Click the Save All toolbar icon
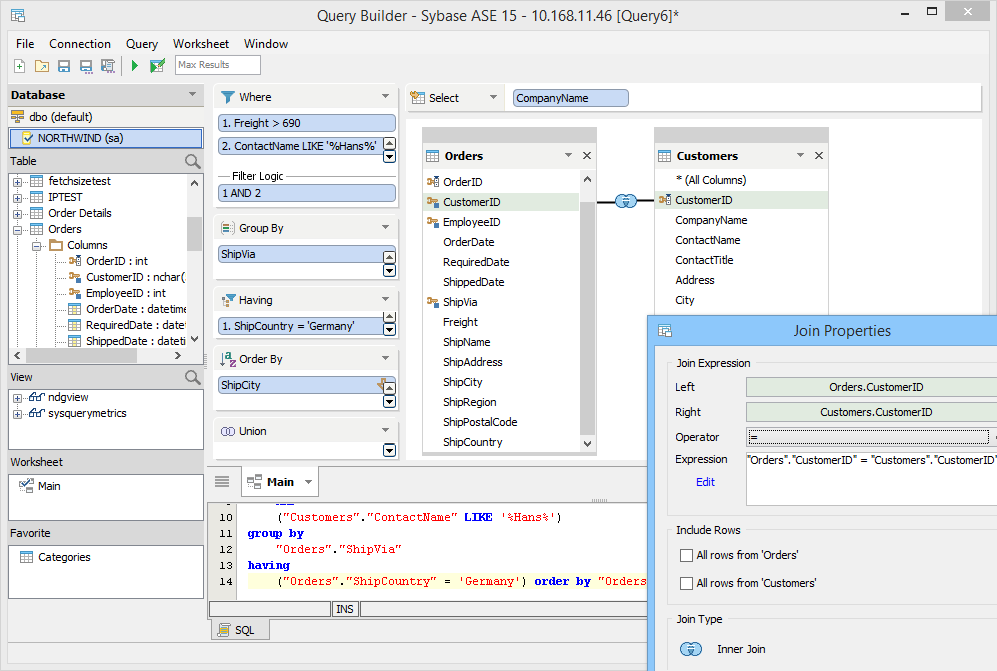Viewport: 997px width, 671px height. [108, 66]
